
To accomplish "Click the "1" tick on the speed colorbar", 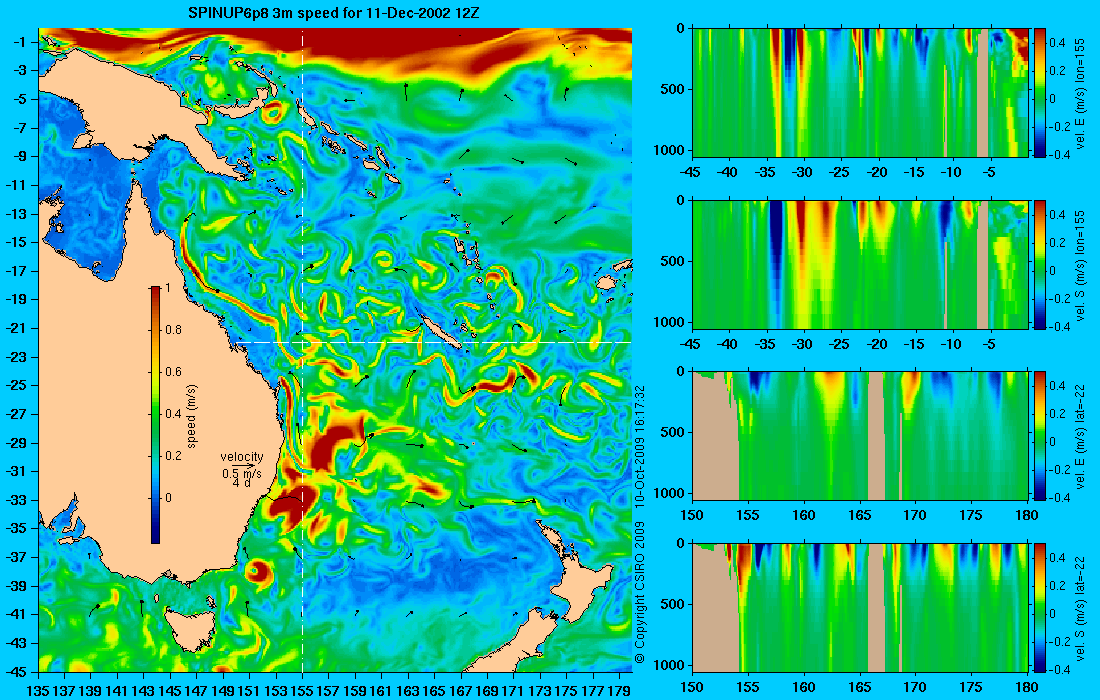I will 167,288.
